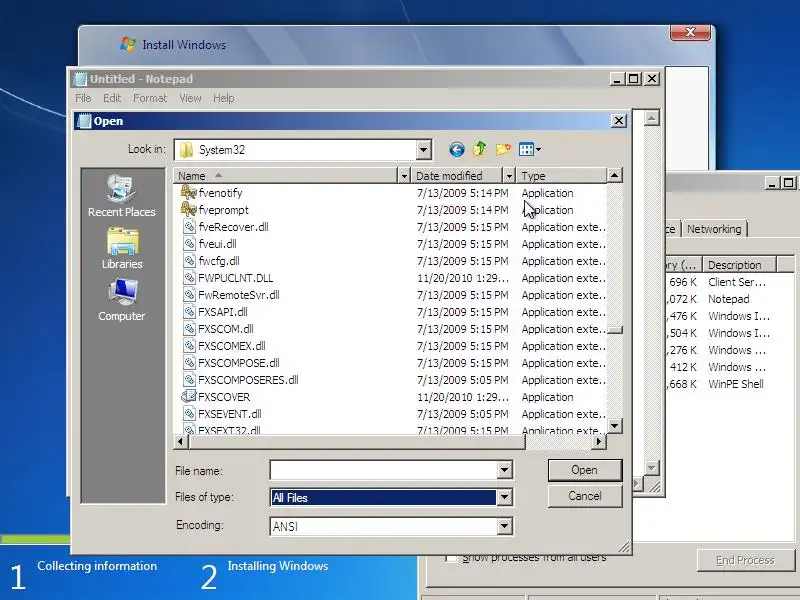The image size is (800, 600).
Task: Select FXSCOVER application icon
Action: pyautogui.click(x=189, y=396)
